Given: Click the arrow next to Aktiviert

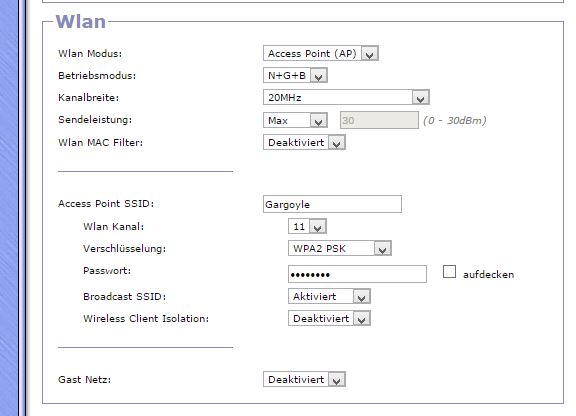Looking at the screenshot, I should click(361, 297).
